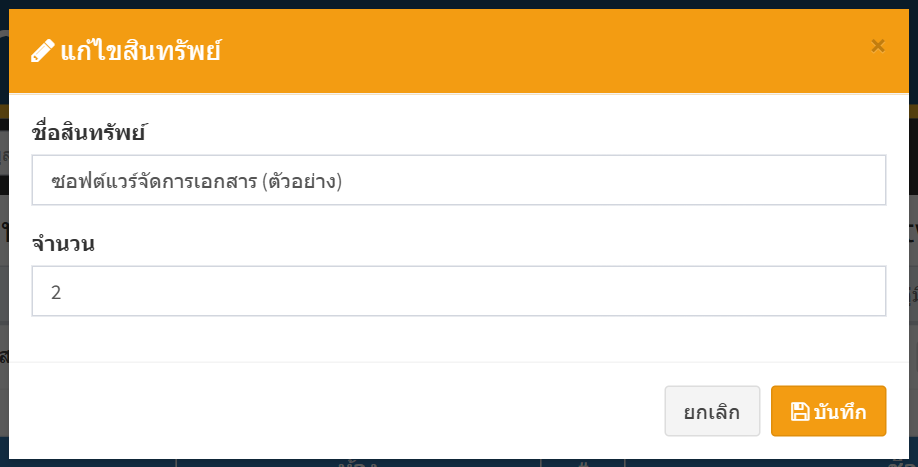Focus the ชื่อสินทรัพย์ text field
The height and width of the screenshot is (467, 918).
click(458, 180)
